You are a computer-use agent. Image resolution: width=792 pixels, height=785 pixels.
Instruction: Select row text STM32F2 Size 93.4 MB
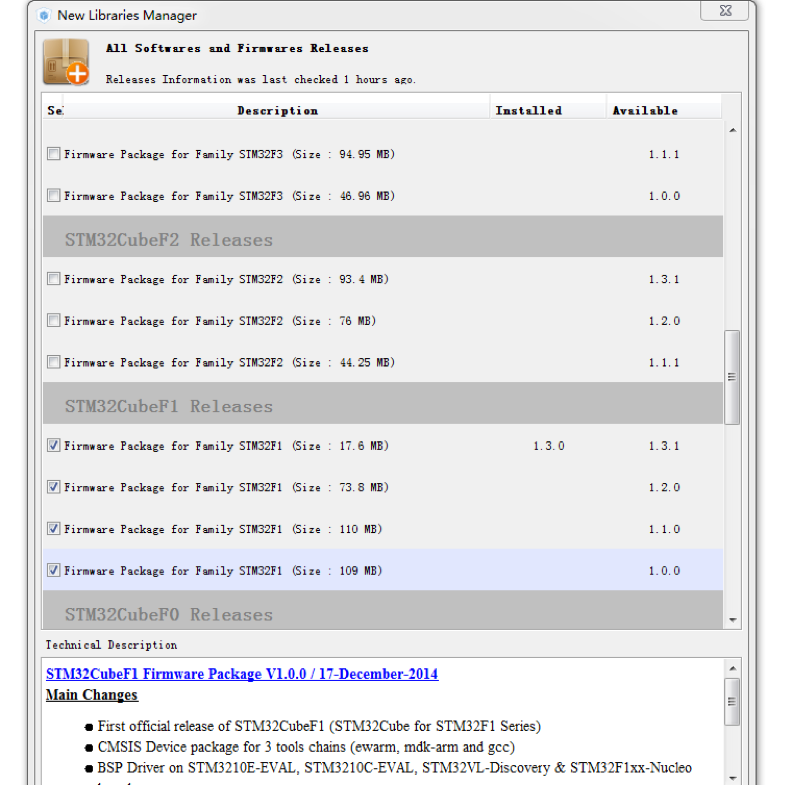click(226, 279)
